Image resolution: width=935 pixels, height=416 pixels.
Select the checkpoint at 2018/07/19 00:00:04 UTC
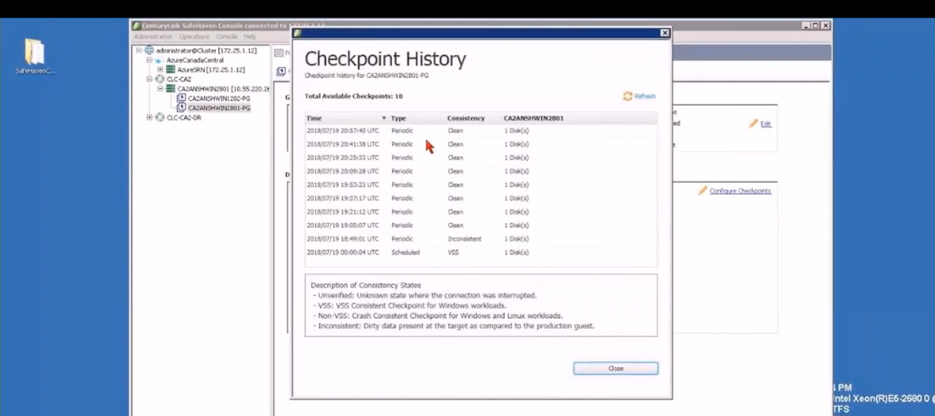pyautogui.click(x=481, y=252)
